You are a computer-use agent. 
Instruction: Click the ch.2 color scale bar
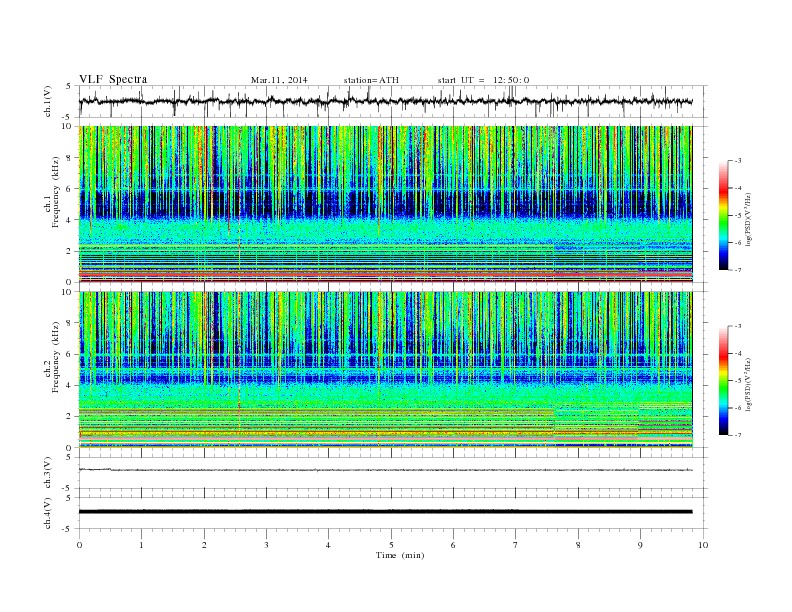click(723, 380)
